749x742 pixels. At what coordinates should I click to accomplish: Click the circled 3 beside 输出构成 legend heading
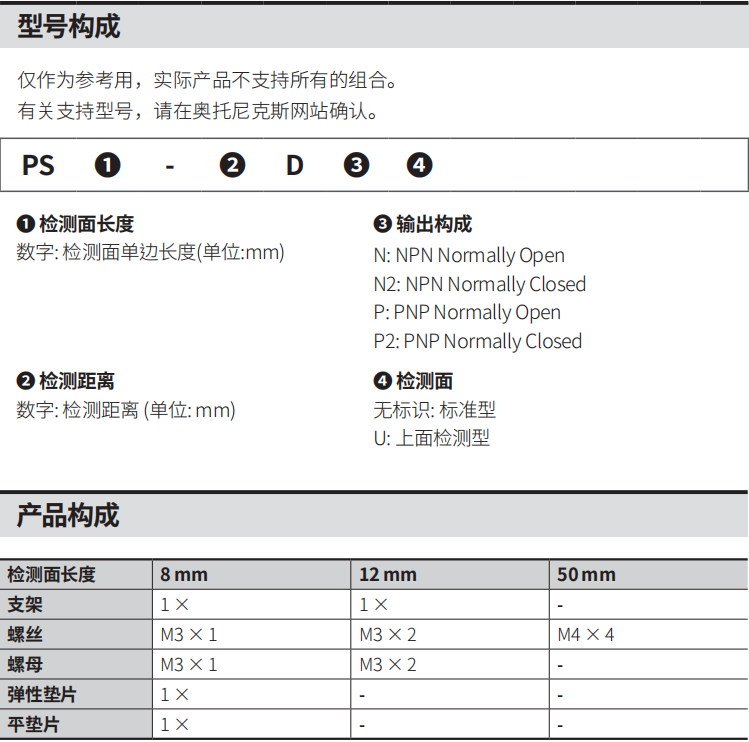click(383, 224)
